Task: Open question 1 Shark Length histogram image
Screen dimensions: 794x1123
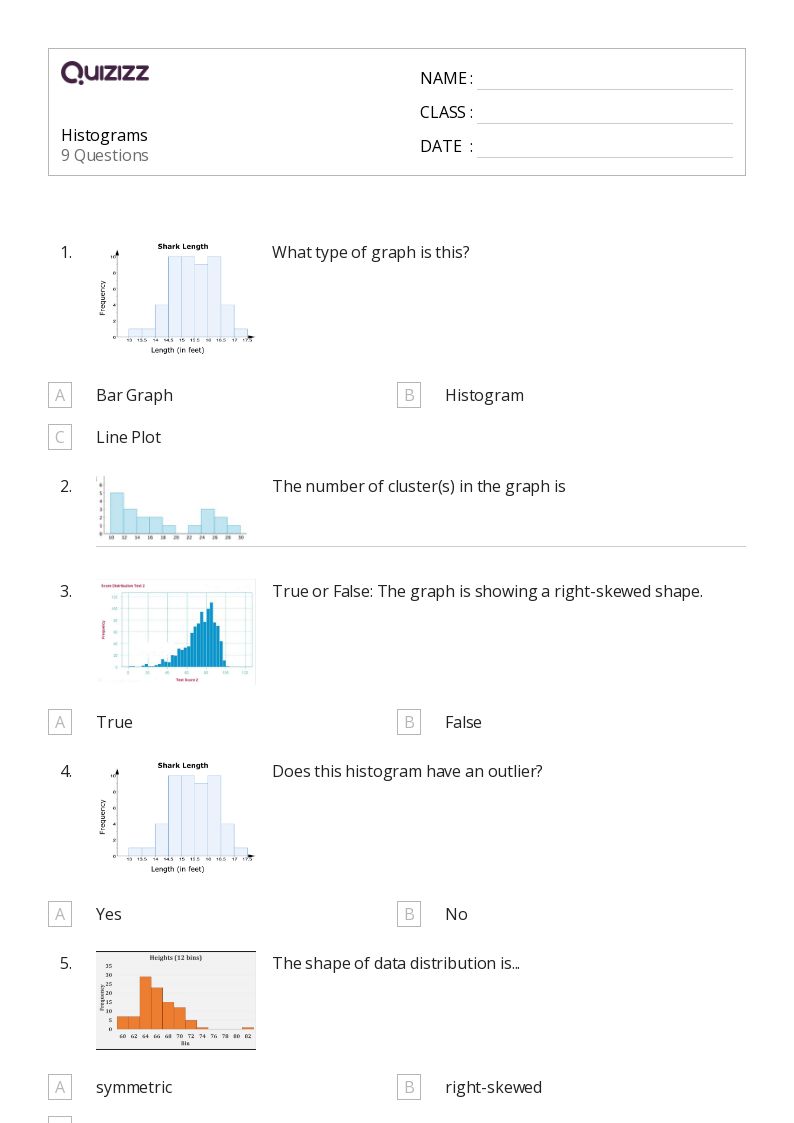Action: click(x=176, y=298)
